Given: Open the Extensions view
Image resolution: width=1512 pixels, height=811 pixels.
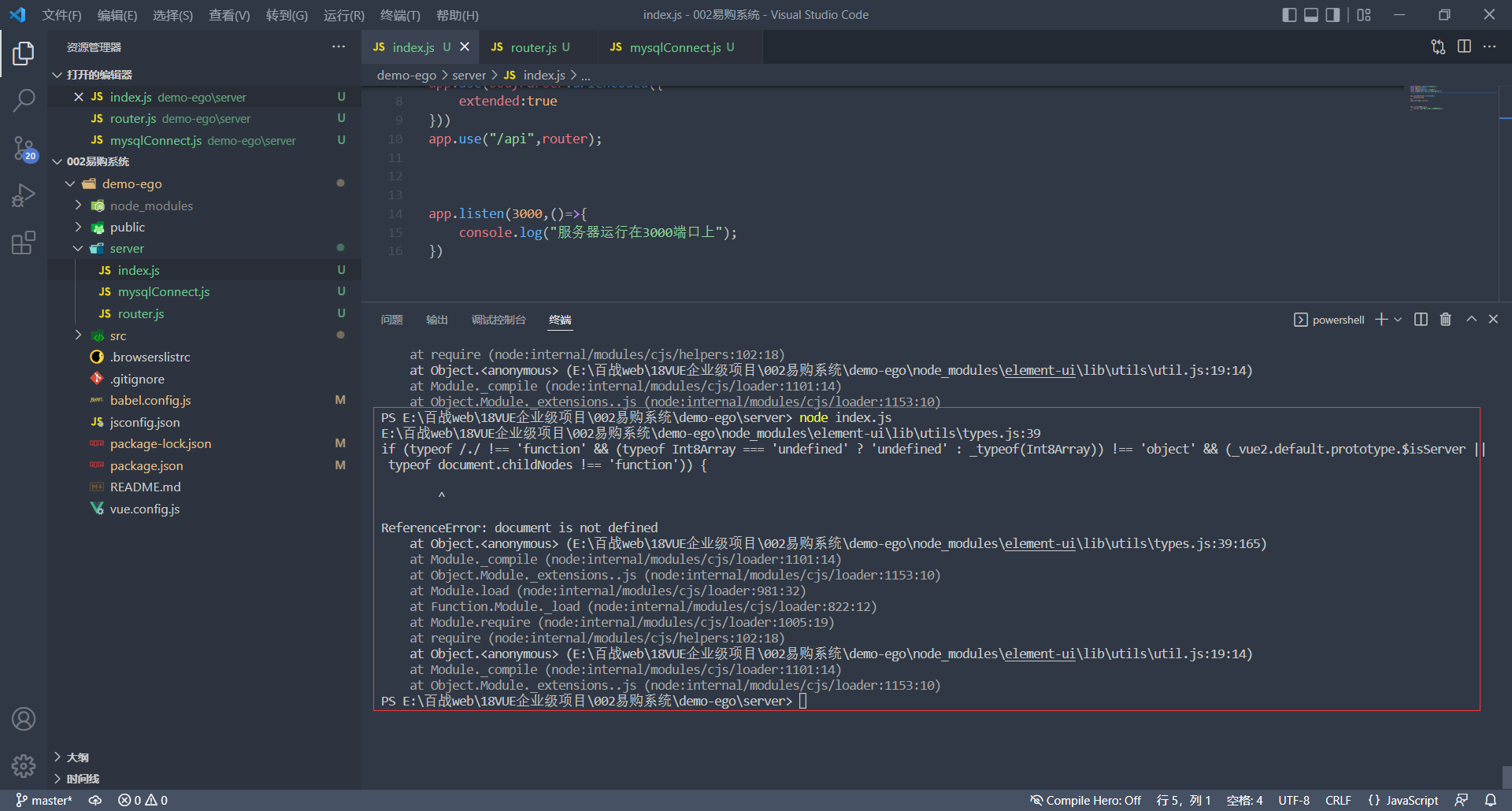Looking at the screenshot, I should [x=24, y=243].
